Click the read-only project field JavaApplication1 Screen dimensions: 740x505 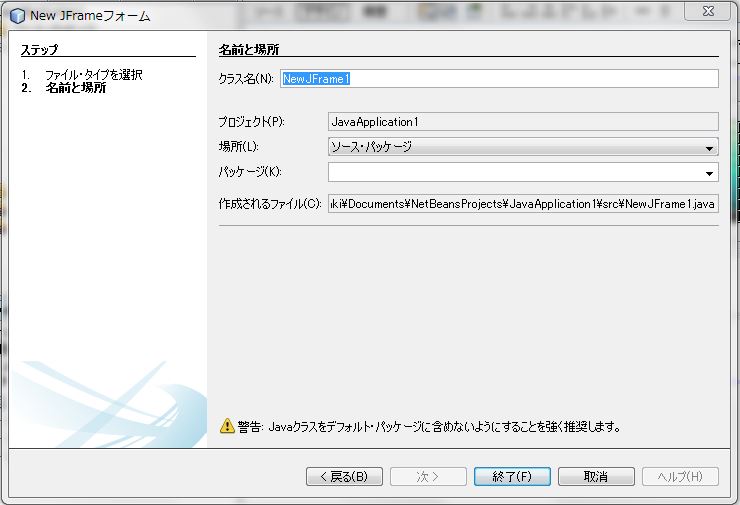[x=522, y=122]
